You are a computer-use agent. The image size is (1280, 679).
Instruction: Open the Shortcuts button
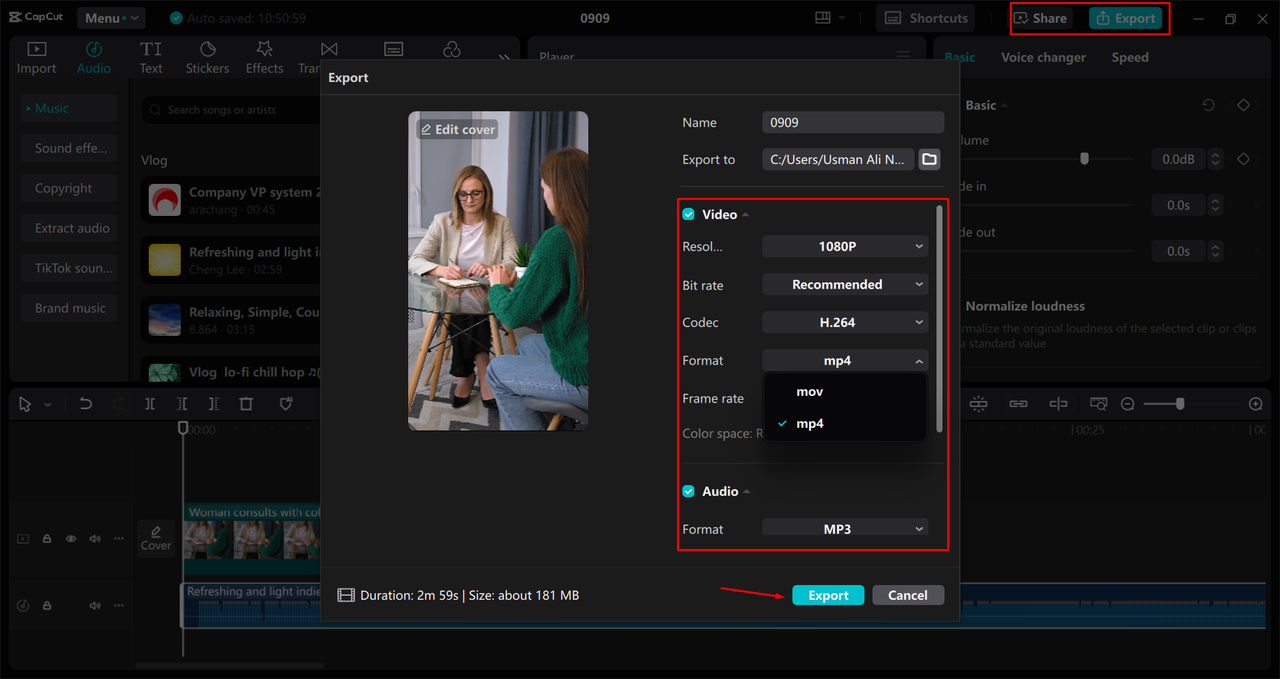coord(927,18)
